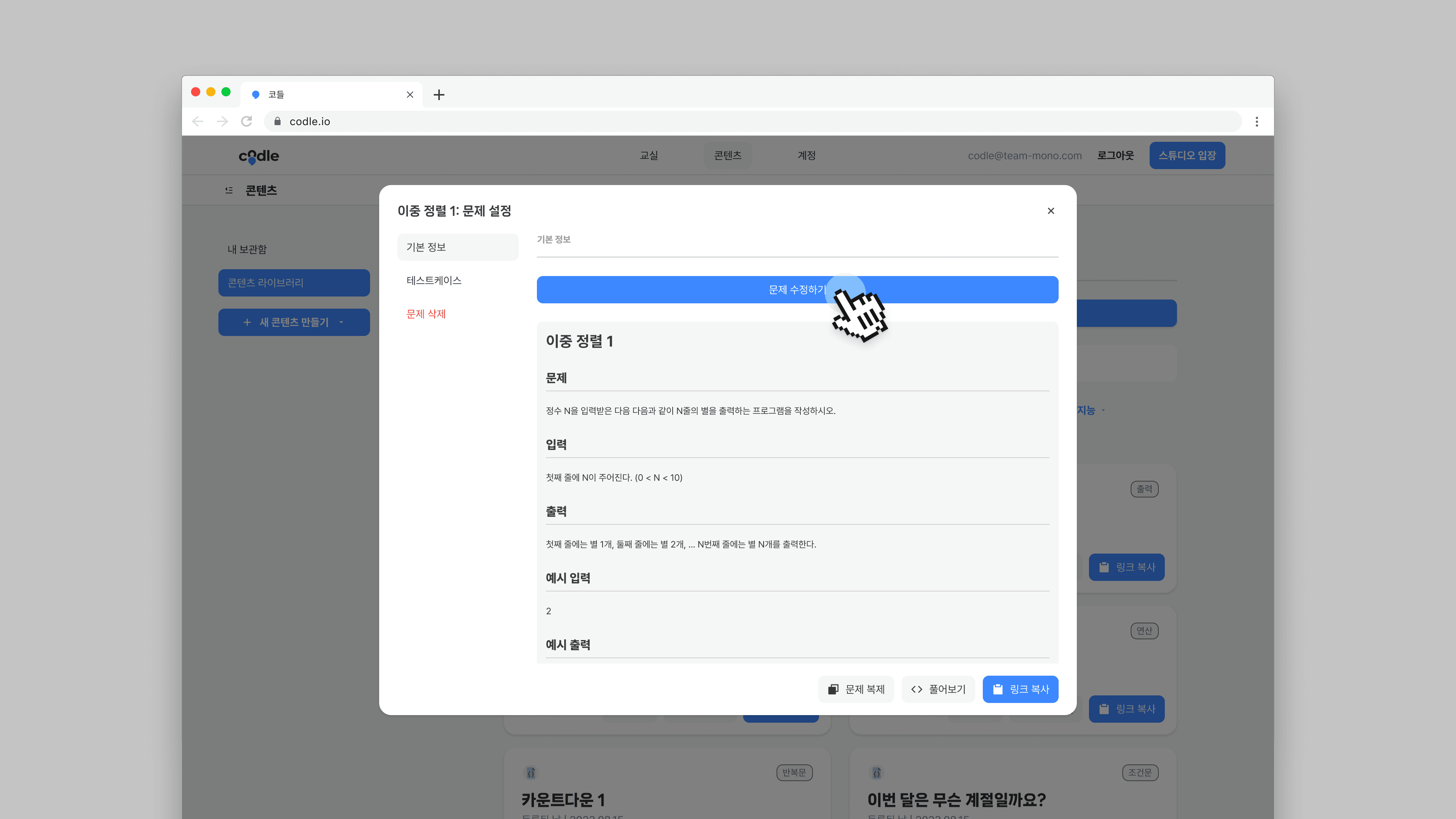Click the browser back arrow
1456x819 pixels.
click(197, 121)
